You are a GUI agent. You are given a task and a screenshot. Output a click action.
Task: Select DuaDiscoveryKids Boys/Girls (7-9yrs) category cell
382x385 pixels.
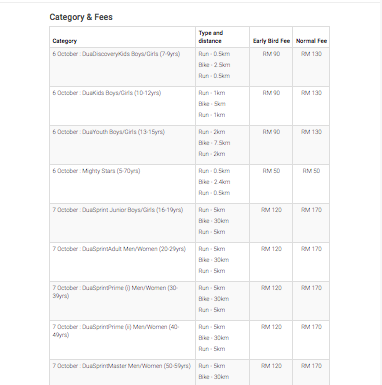[x=122, y=67]
